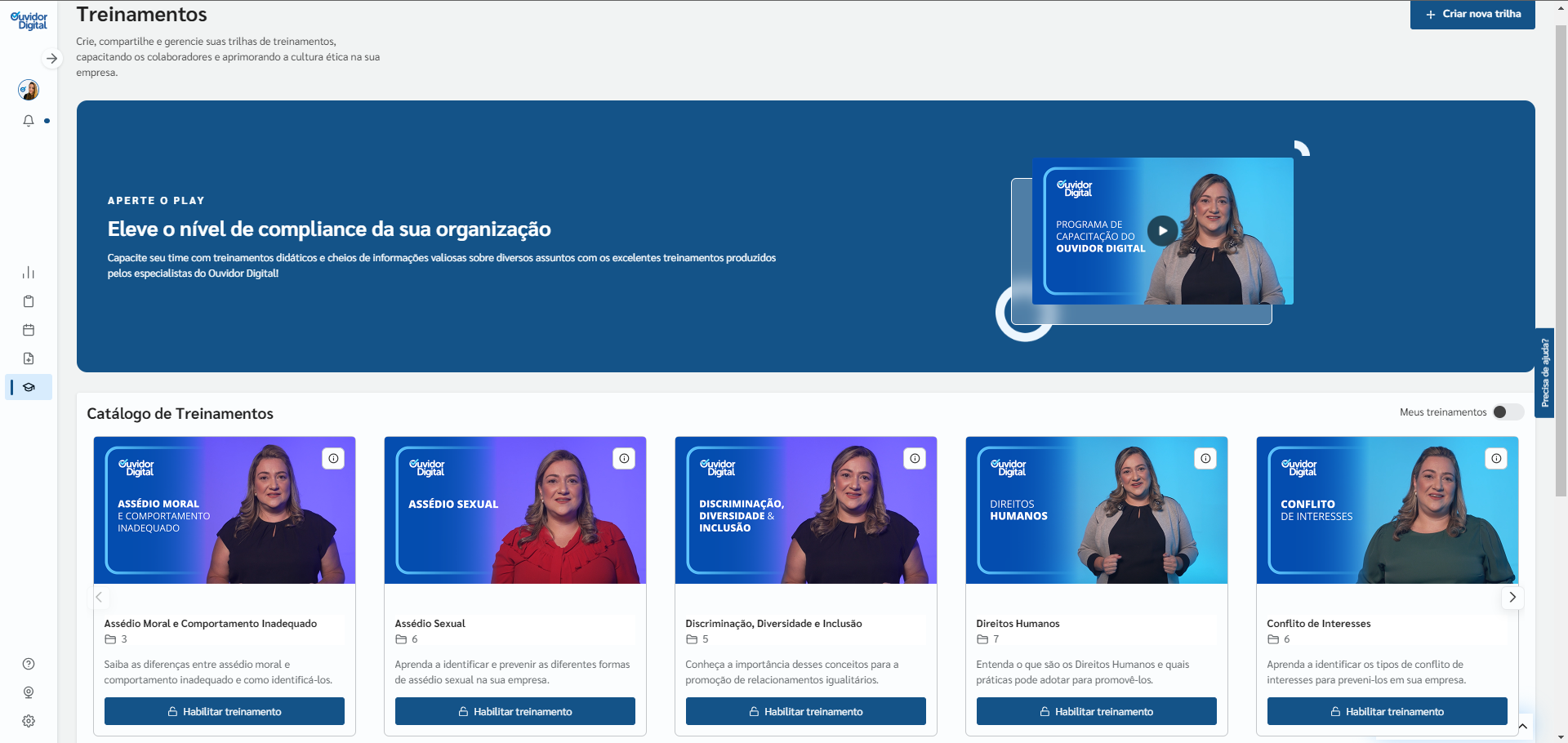
Task: Play the Programa de Capacitação video
Action: pos(1162,231)
